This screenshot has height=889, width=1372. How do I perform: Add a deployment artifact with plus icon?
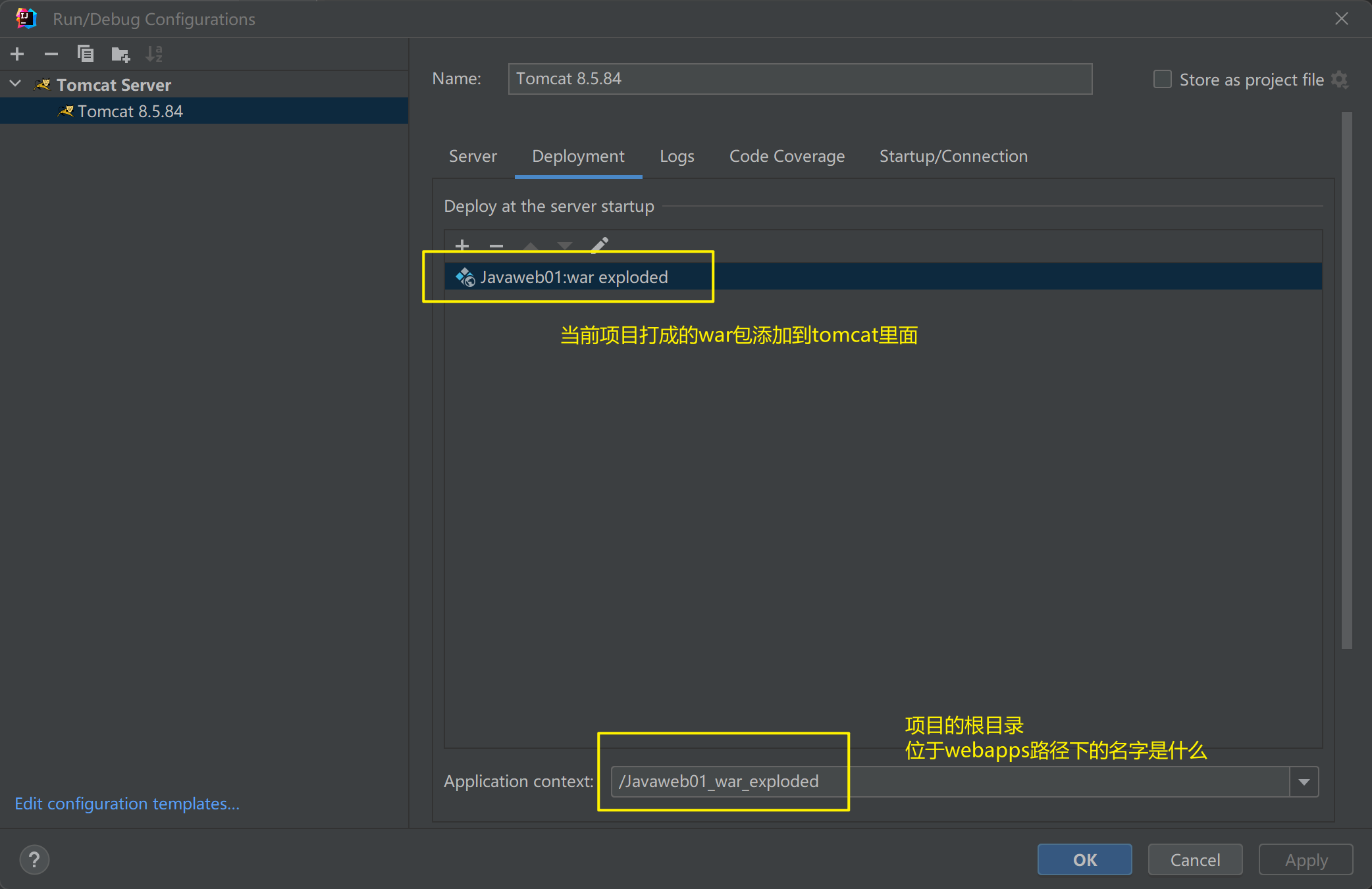462,245
